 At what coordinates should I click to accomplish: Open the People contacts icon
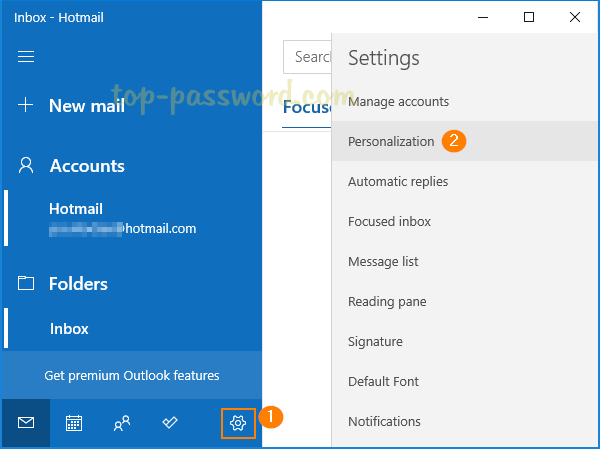click(x=122, y=423)
